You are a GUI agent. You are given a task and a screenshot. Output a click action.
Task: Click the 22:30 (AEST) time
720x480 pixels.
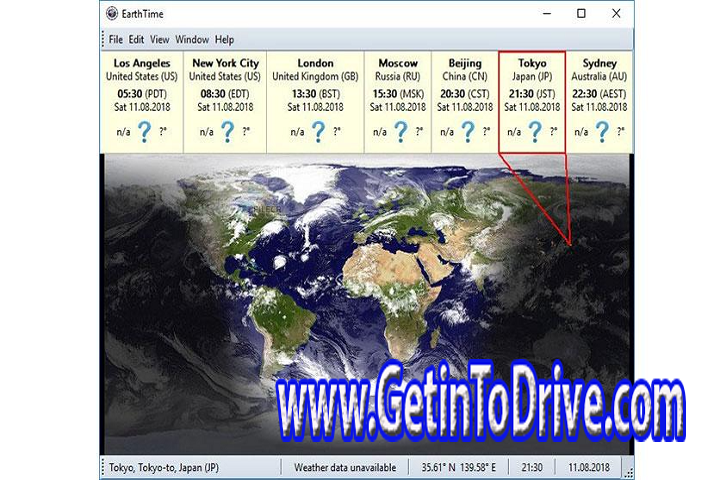pos(599,94)
